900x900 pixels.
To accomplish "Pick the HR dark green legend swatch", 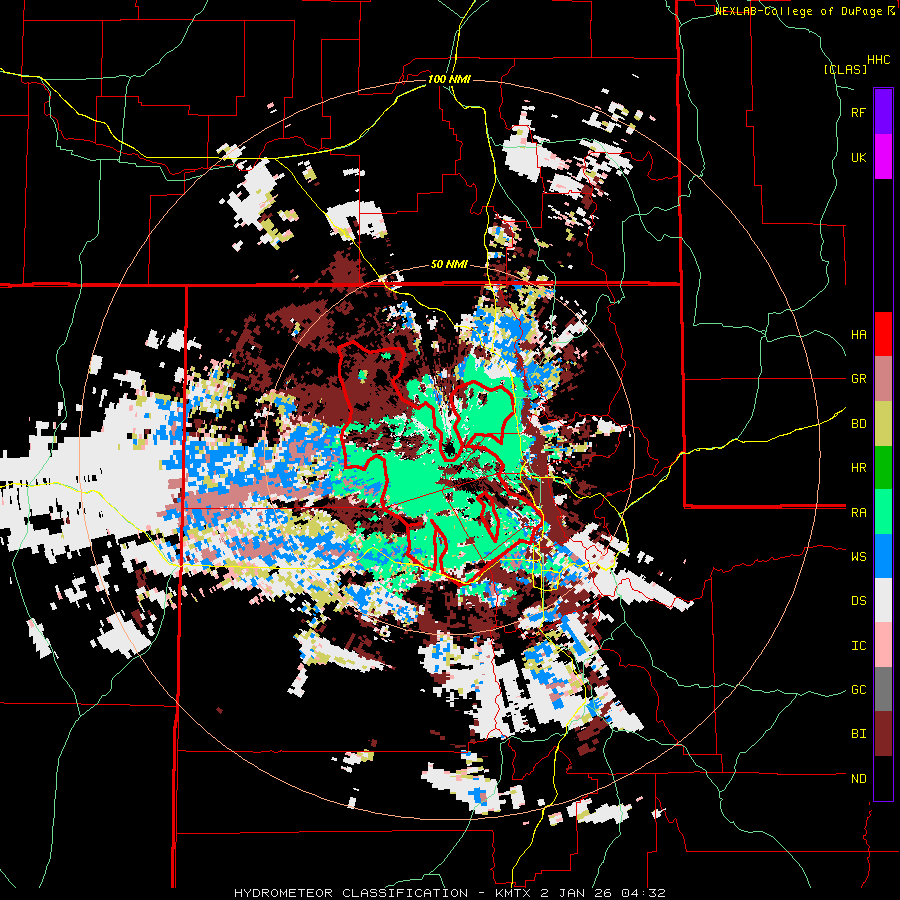I will [x=883, y=468].
